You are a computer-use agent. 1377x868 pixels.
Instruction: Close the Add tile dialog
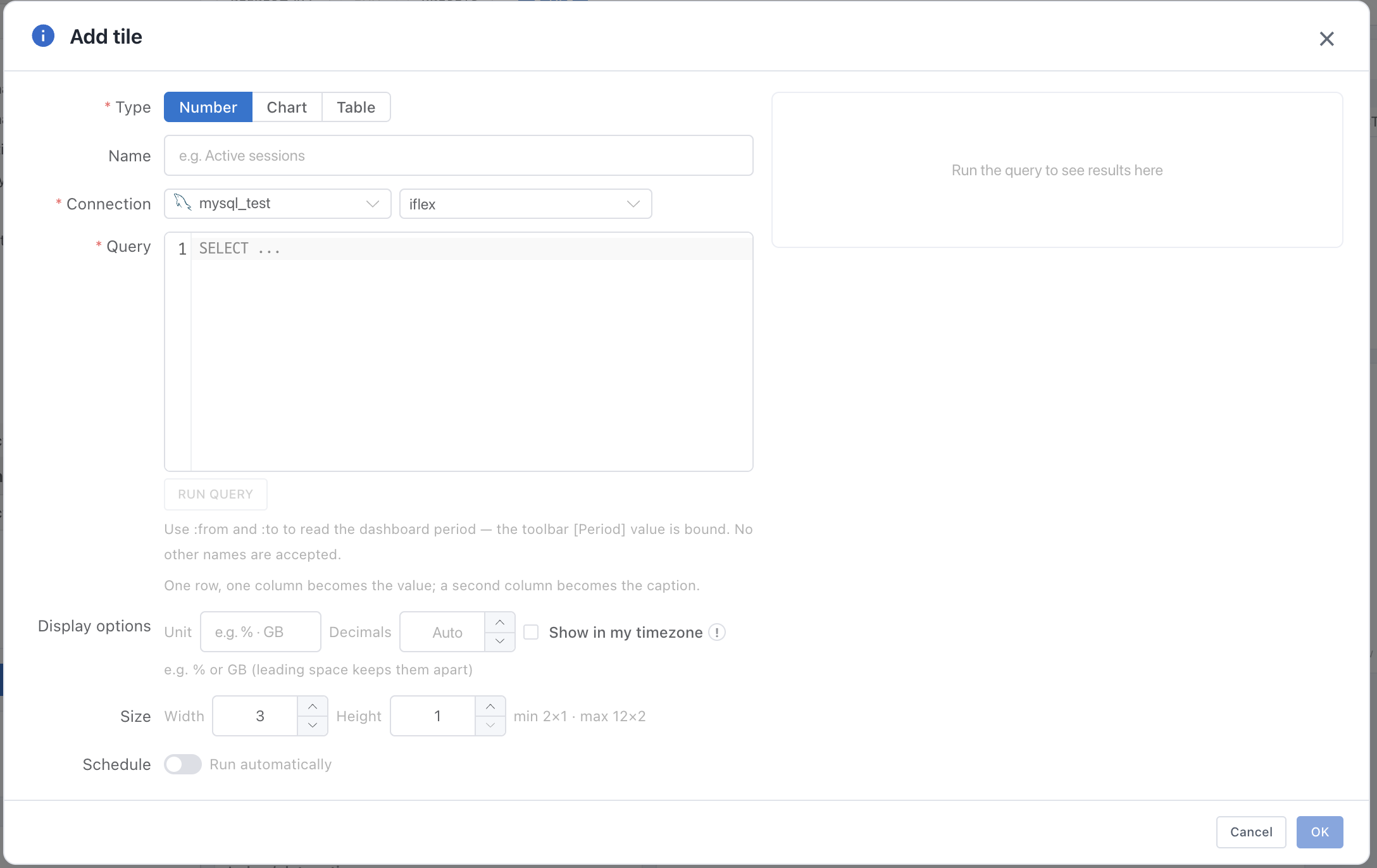(x=1326, y=39)
